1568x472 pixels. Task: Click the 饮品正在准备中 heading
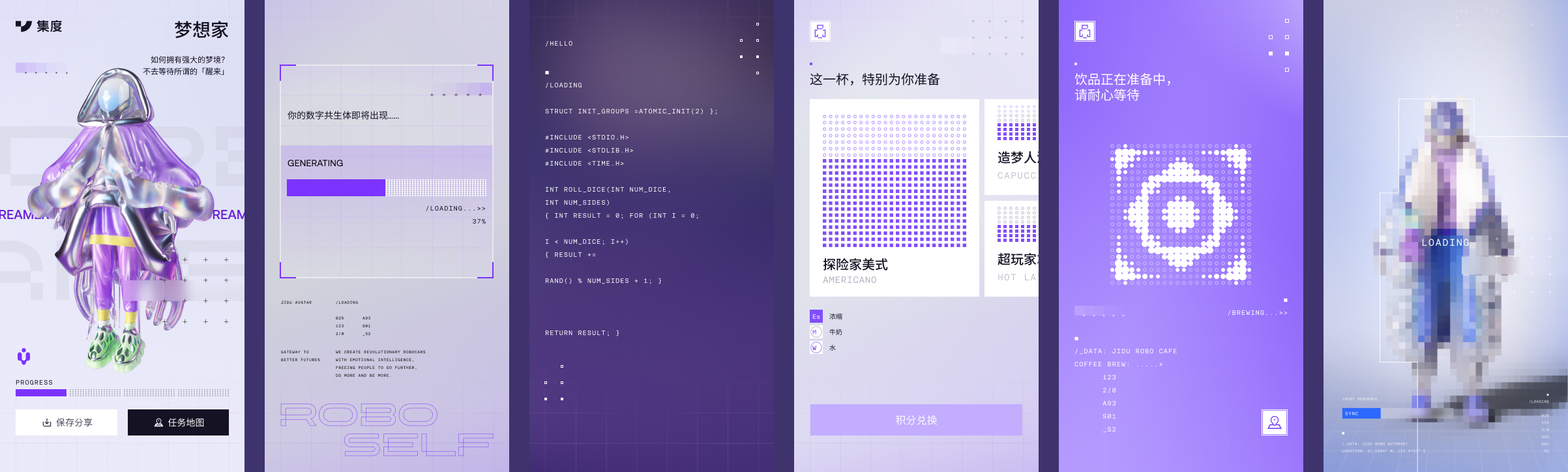pos(1123,80)
